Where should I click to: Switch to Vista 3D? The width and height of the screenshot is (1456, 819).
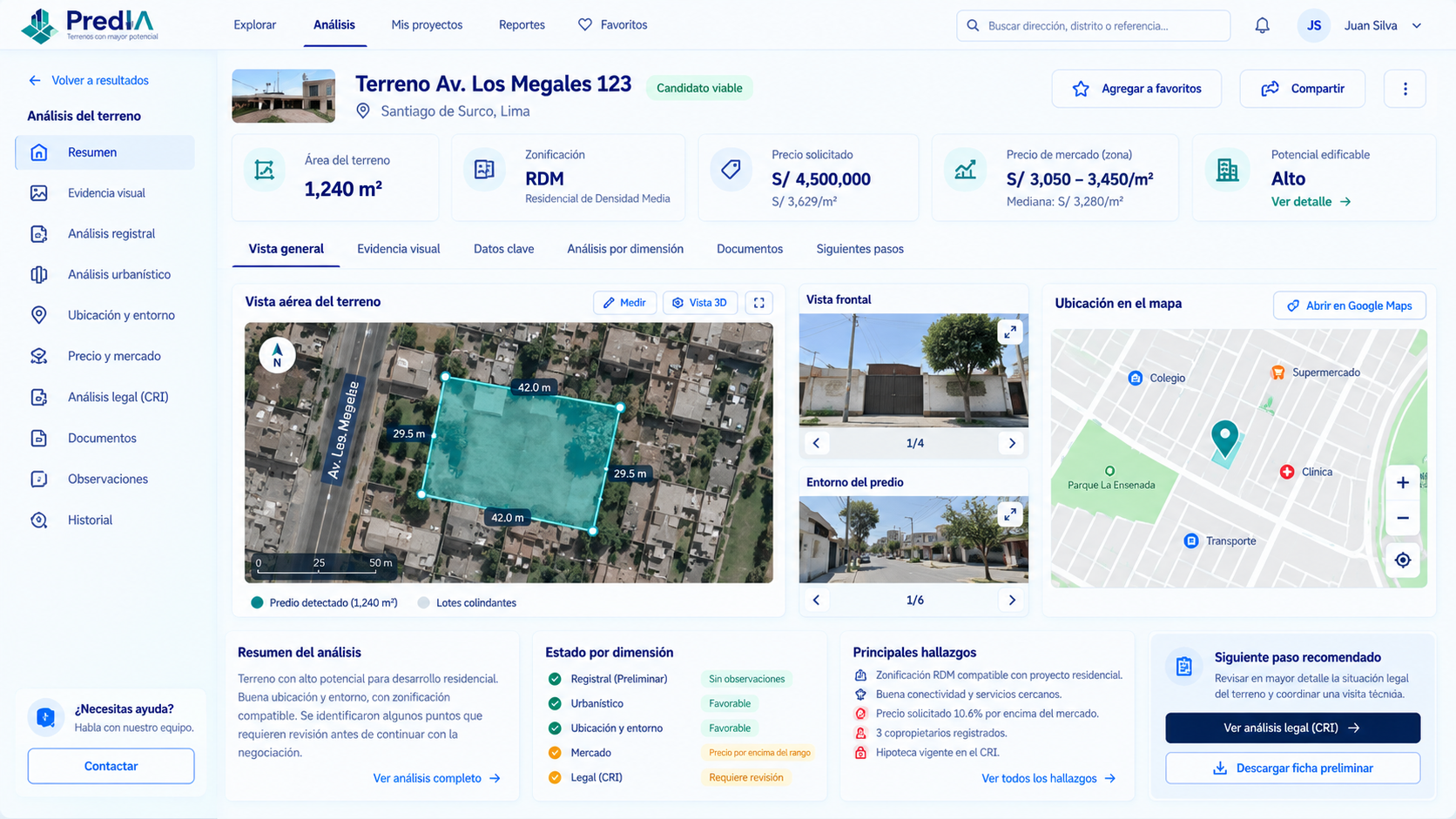[x=700, y=302]
